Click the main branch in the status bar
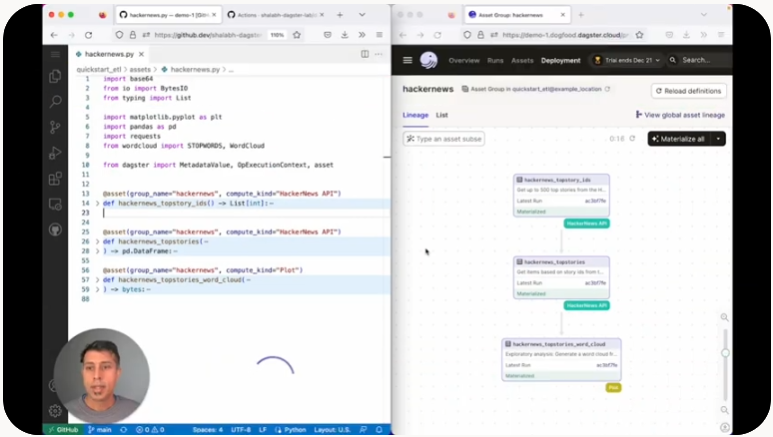This screenshot has width=773, height=437. pyautogui.click(x=100, y=430)
